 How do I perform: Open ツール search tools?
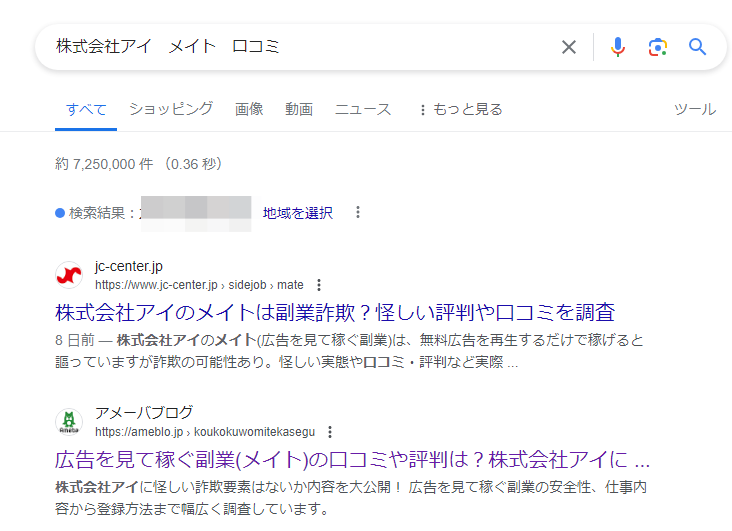[695, 109]
